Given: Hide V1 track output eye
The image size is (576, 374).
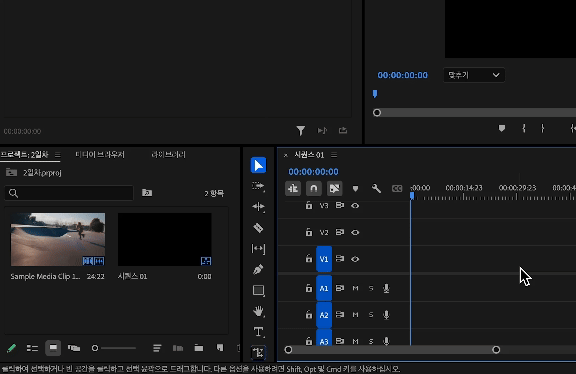Looking at the screenshot, I should tap(355, 259).
